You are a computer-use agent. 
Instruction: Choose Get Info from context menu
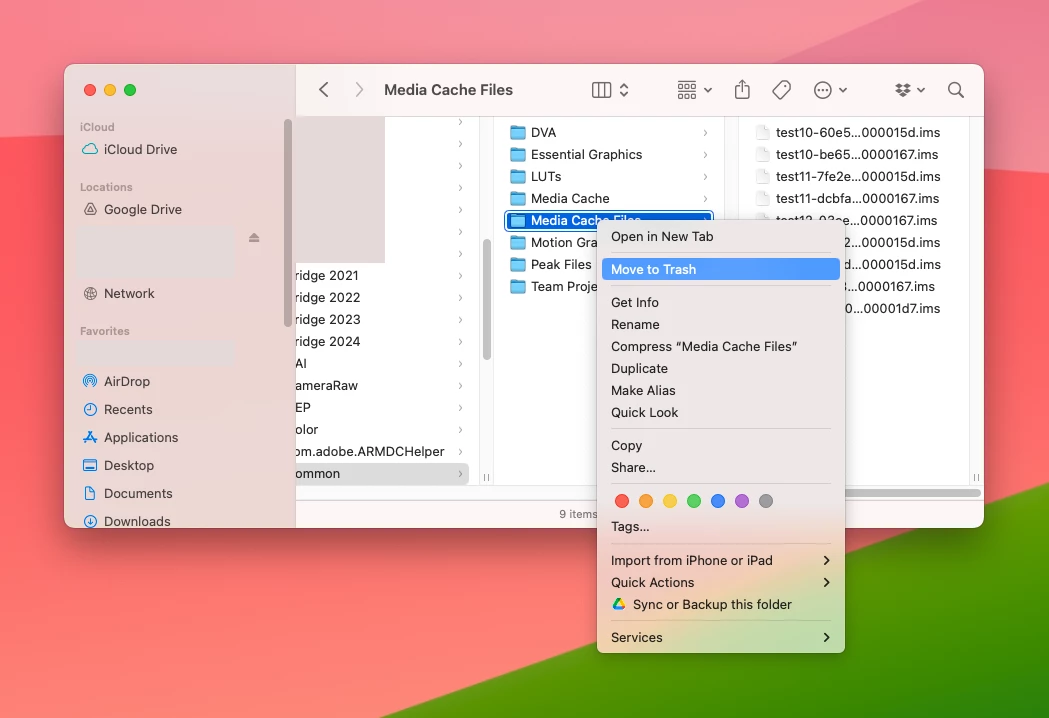pyautogui.click(x=721, y=302)
